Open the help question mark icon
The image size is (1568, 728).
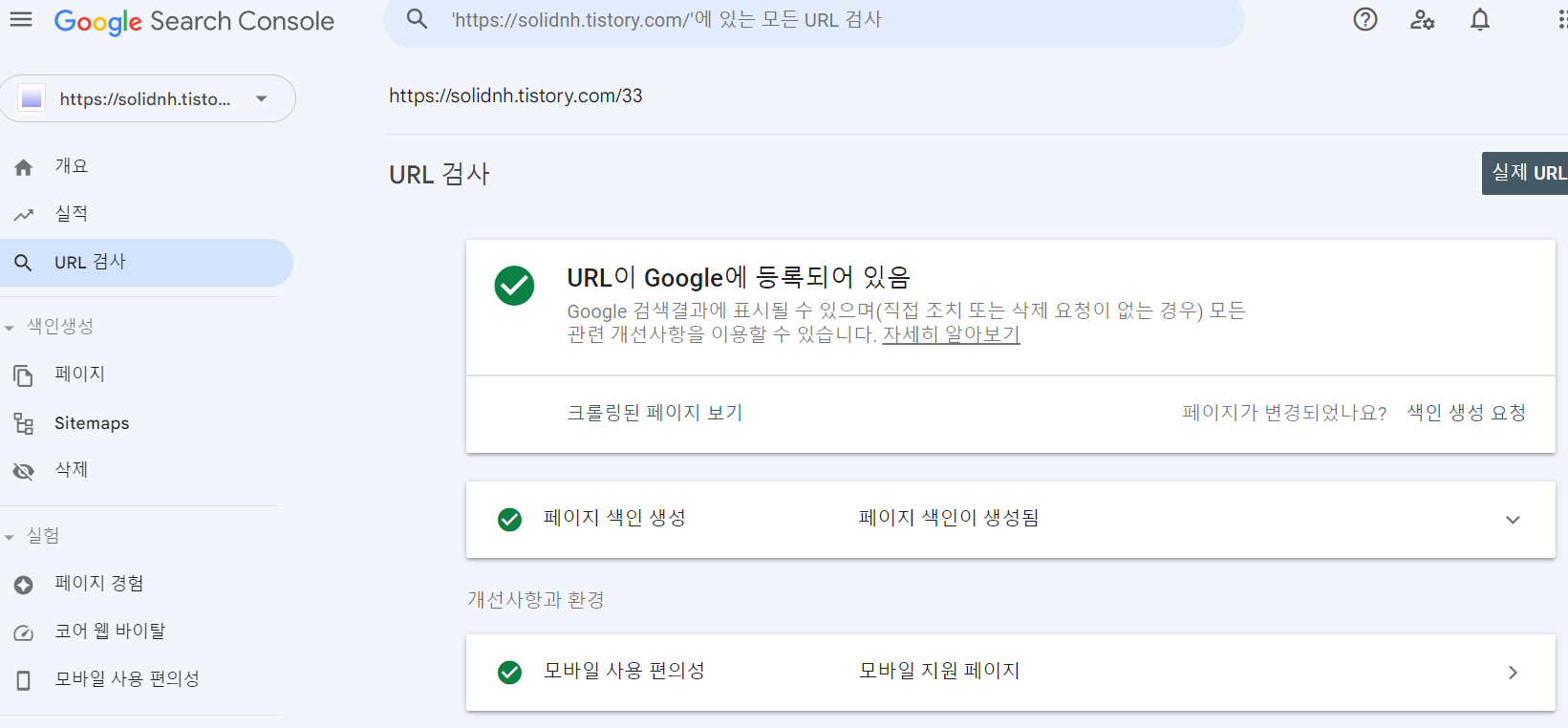click(1365, 19)
